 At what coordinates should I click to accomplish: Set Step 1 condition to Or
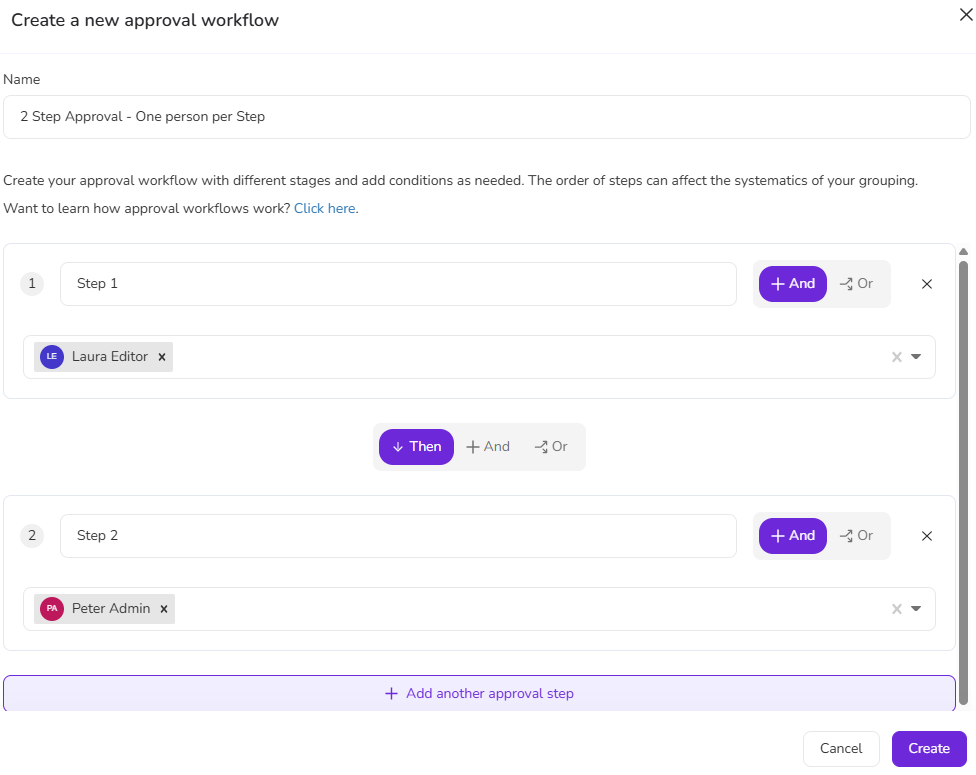click(856, 284)
